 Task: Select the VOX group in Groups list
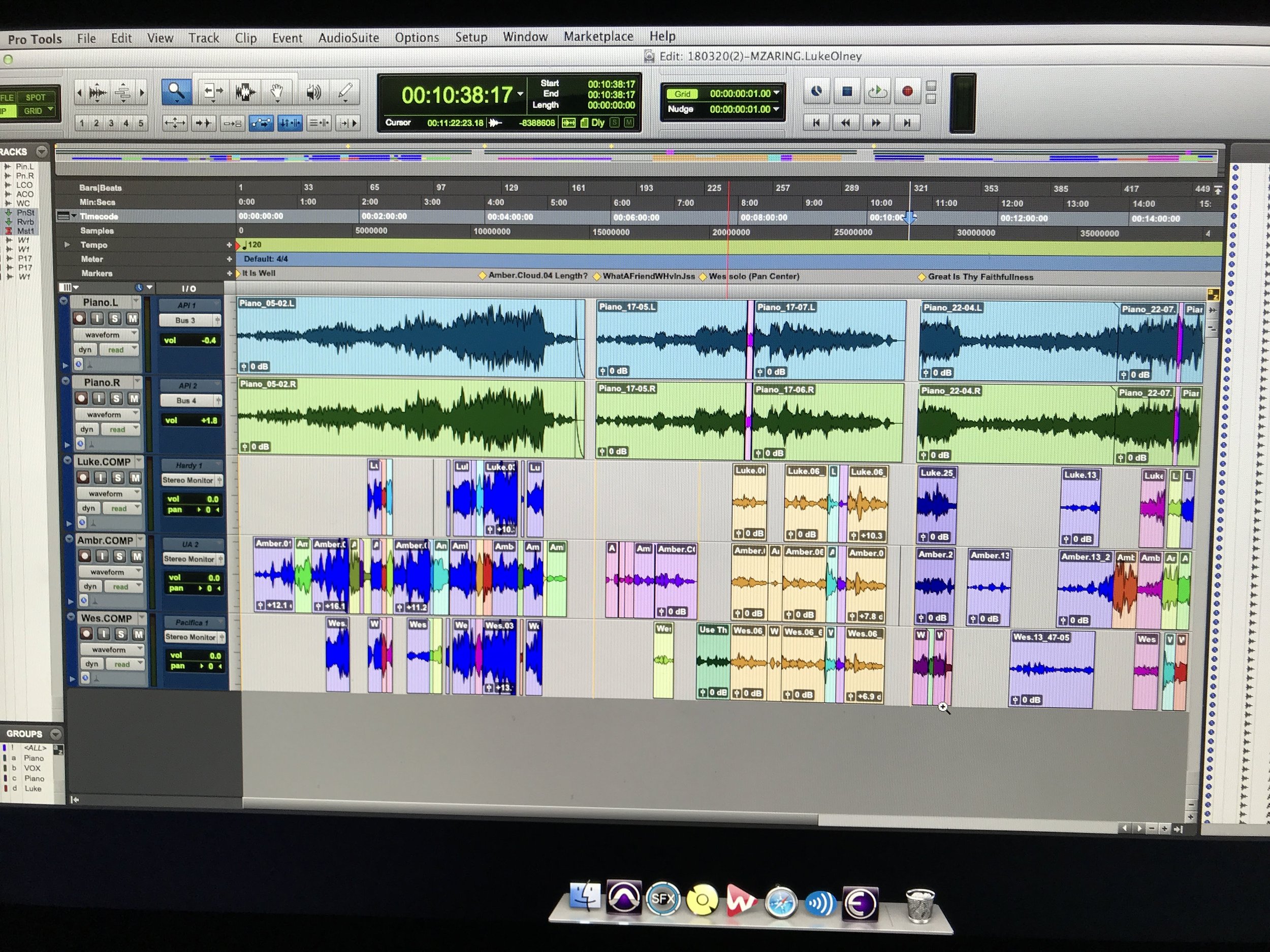(x=32, y=768)
